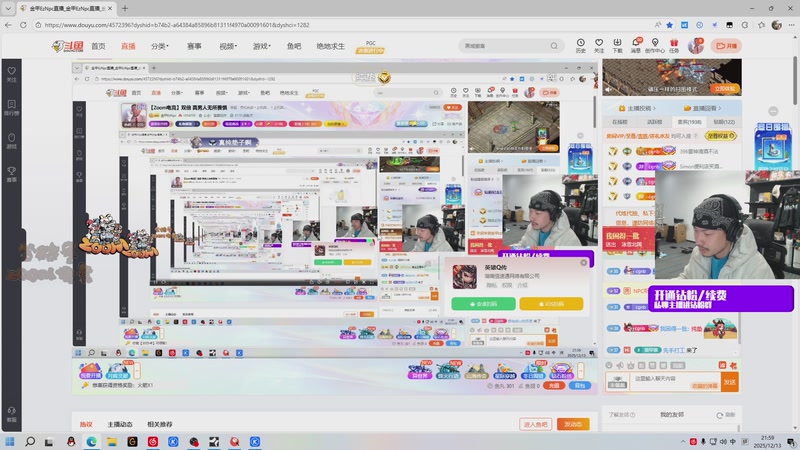Open 客服 headset in left sidebar
The height and width of the screenshot is (450, 800).
pyautogui.click(x=11, y=414)
